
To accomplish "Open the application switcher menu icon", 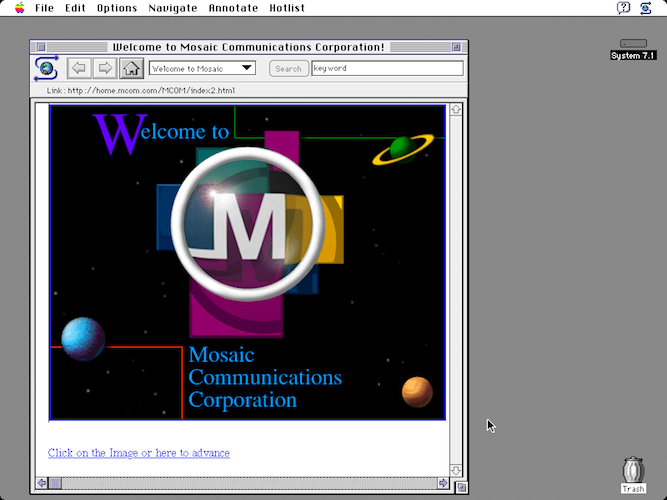I will coord(646,8).
